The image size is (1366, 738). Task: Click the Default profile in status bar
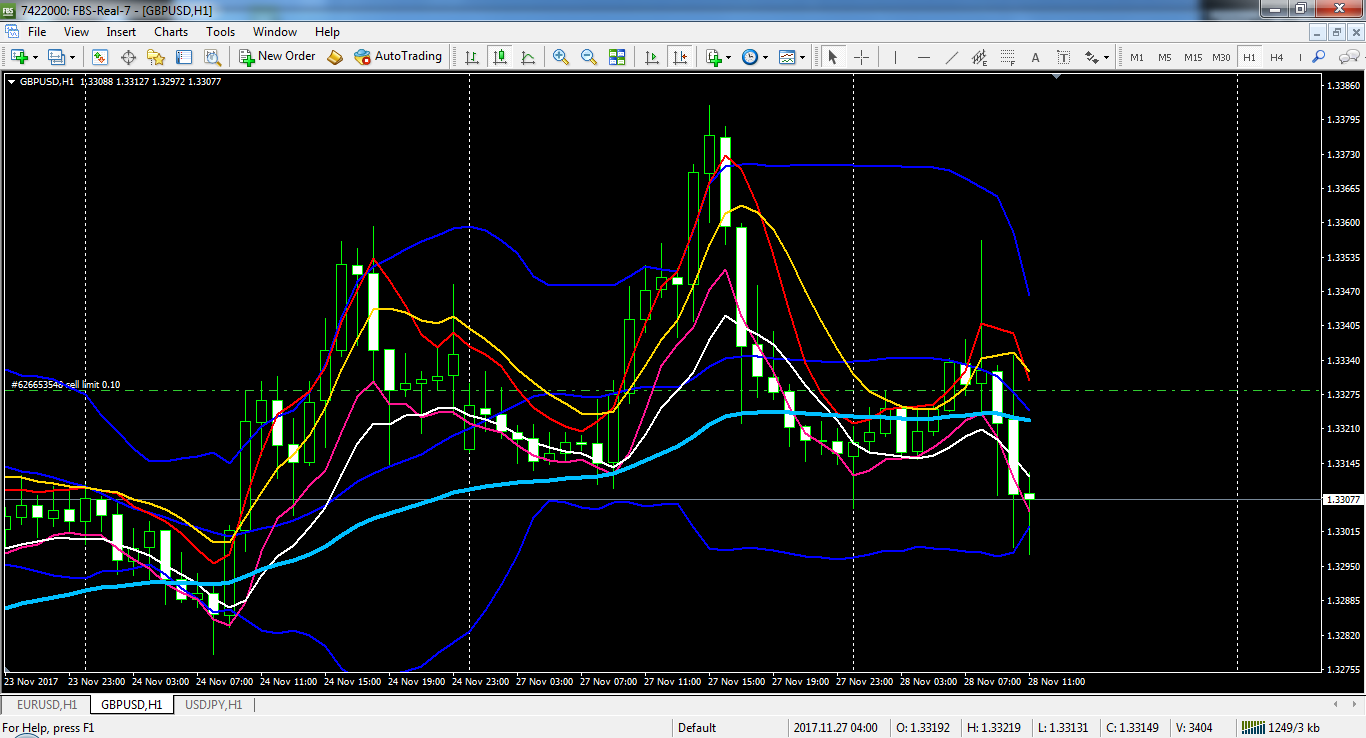pos(697,728)
